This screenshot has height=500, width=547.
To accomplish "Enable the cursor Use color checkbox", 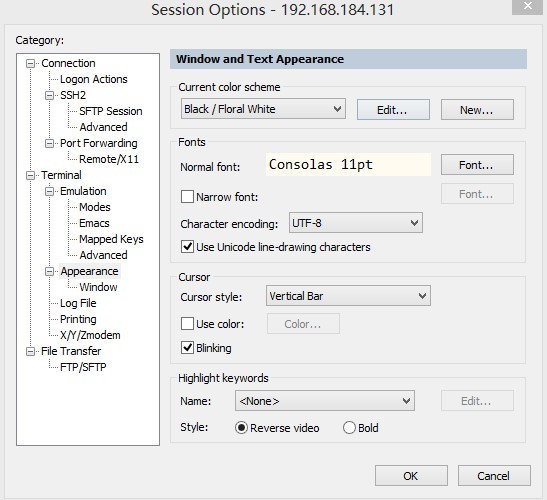I will [187, 323].
